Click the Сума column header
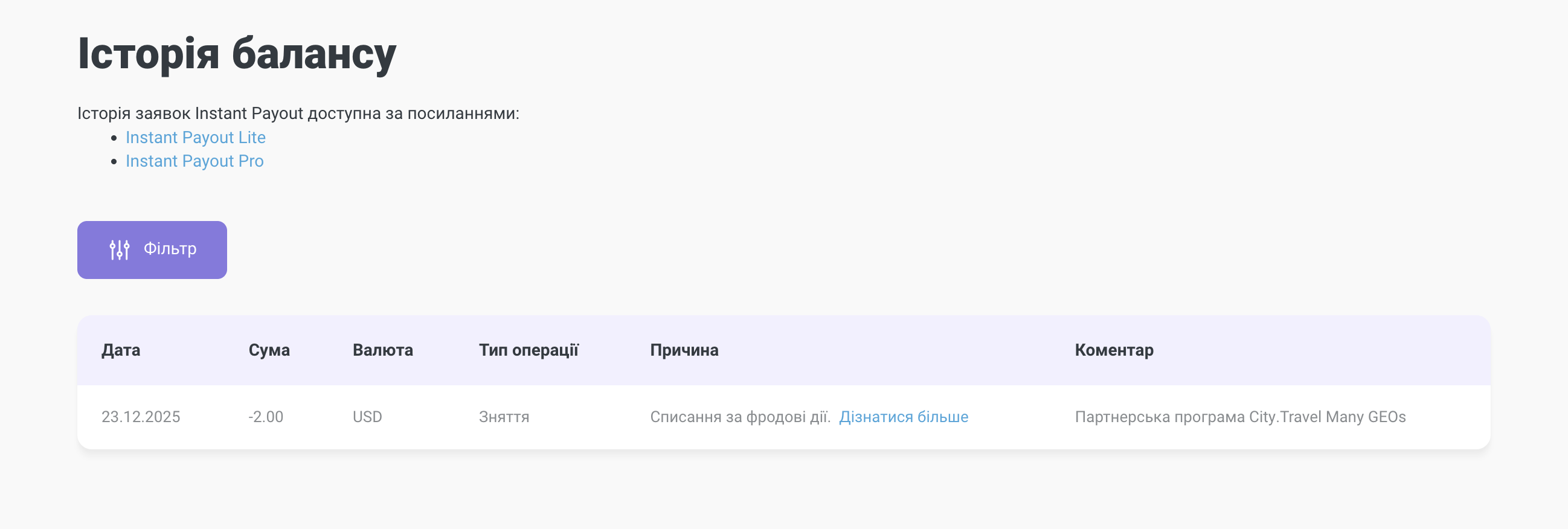This screenshot has width=1568, height=529. (x=268, y=350)
